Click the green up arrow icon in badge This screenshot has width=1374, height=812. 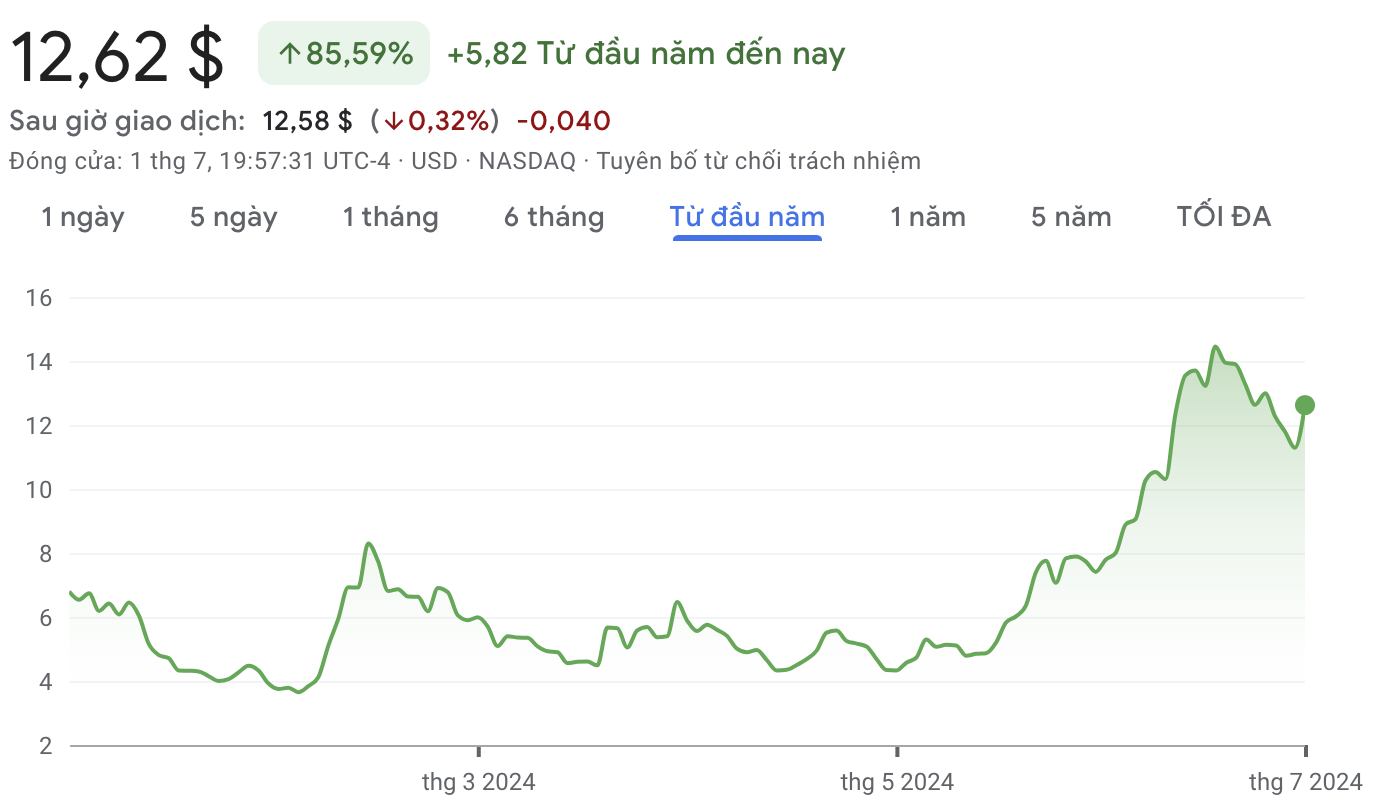coord(289,54)
